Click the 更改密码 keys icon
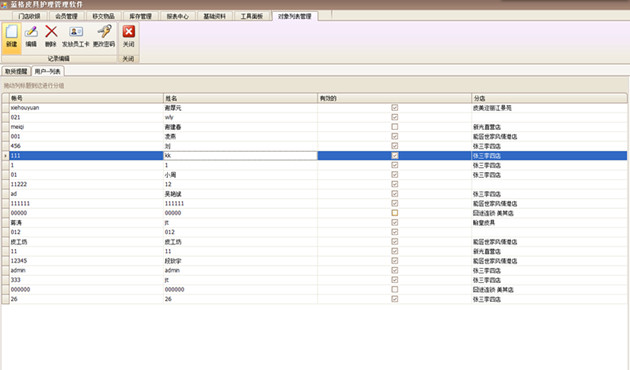 click(104, 32)
